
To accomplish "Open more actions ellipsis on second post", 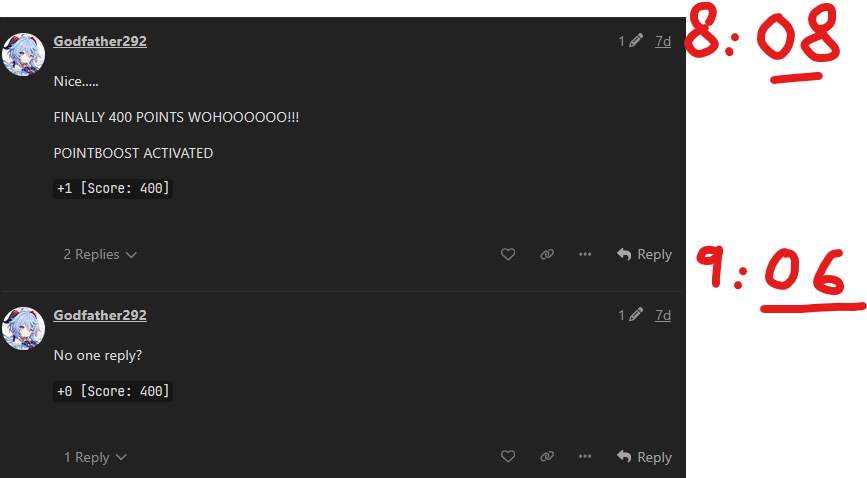I will point(585,456).
